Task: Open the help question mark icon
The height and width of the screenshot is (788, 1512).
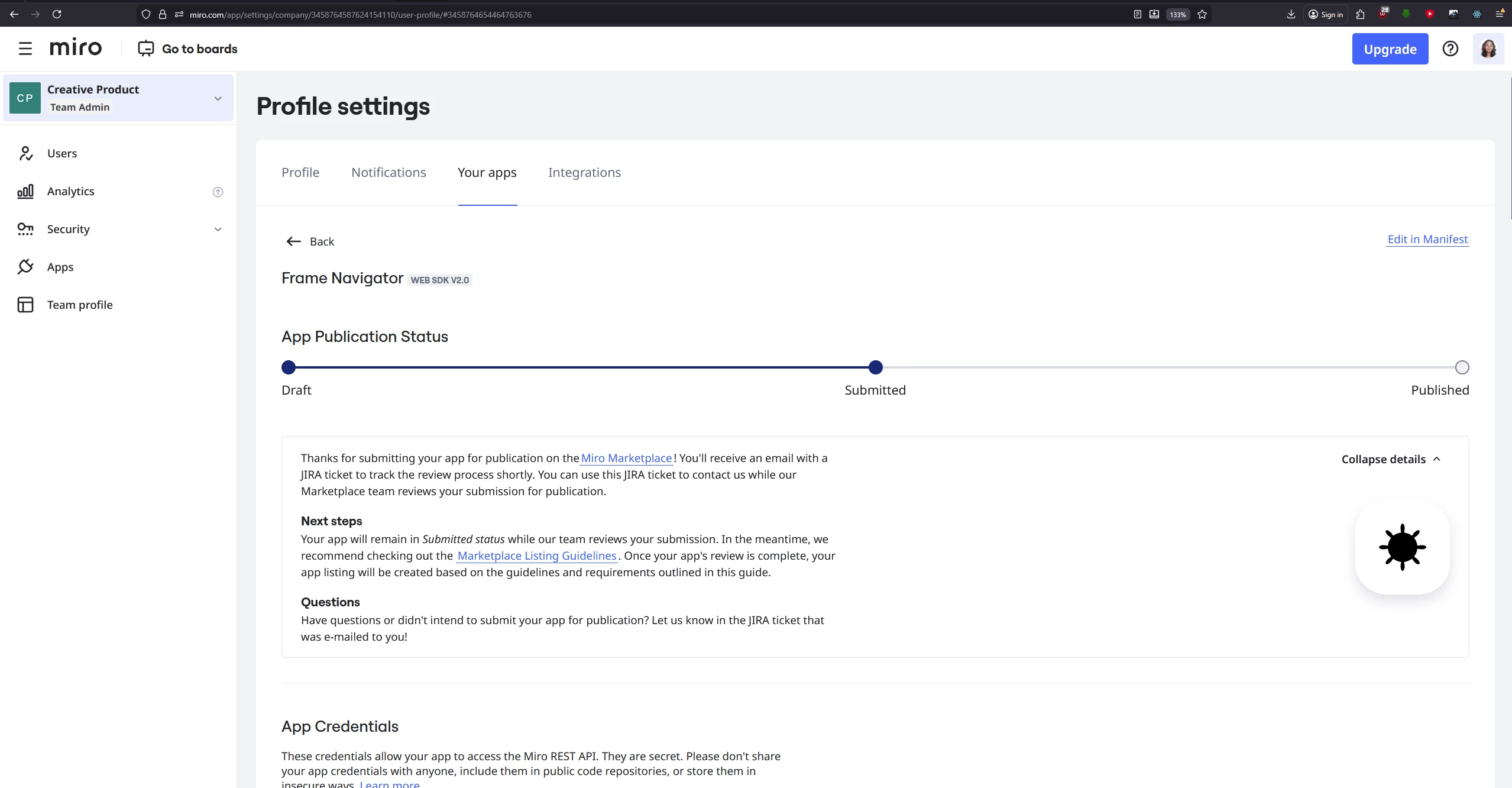Action: click(x=1450, y=49)
